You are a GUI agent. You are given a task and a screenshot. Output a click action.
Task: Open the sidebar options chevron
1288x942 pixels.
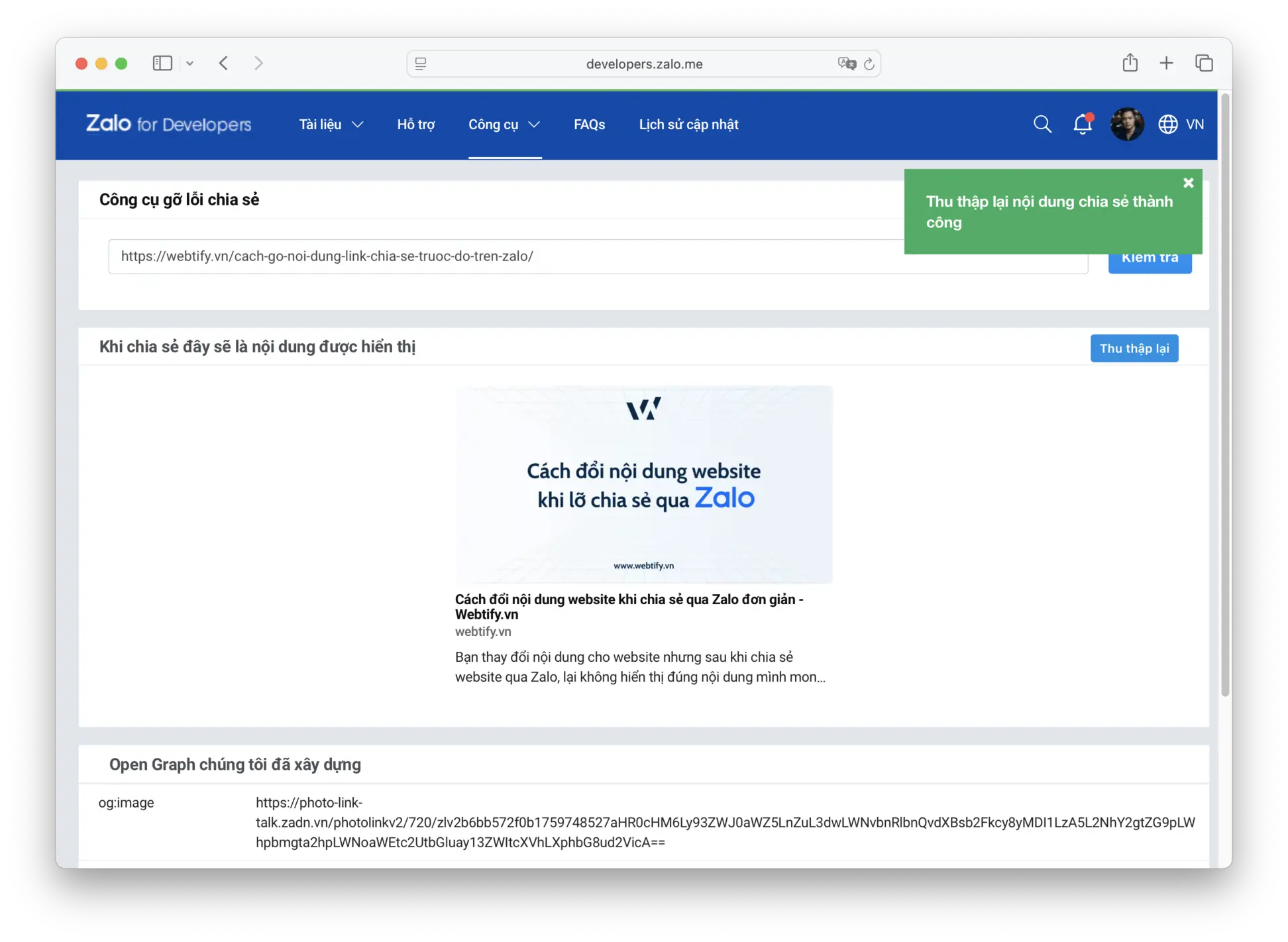pos(190,64)
